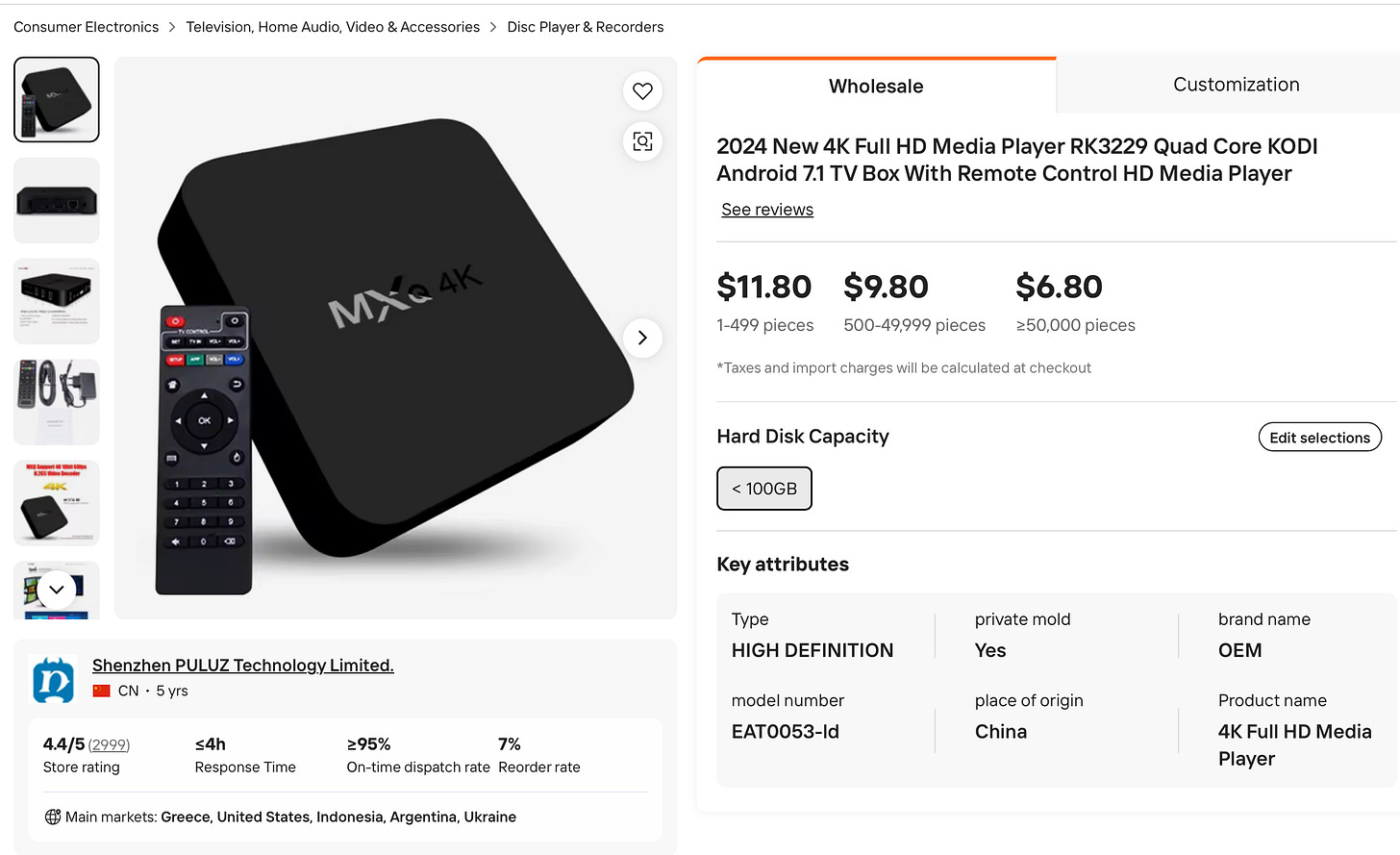Open Shenzhen PULUZ Technology Limited supplier page
The width and height of the screenshot is (1400, 855).
pyautogui.click(x=243, y=665)
